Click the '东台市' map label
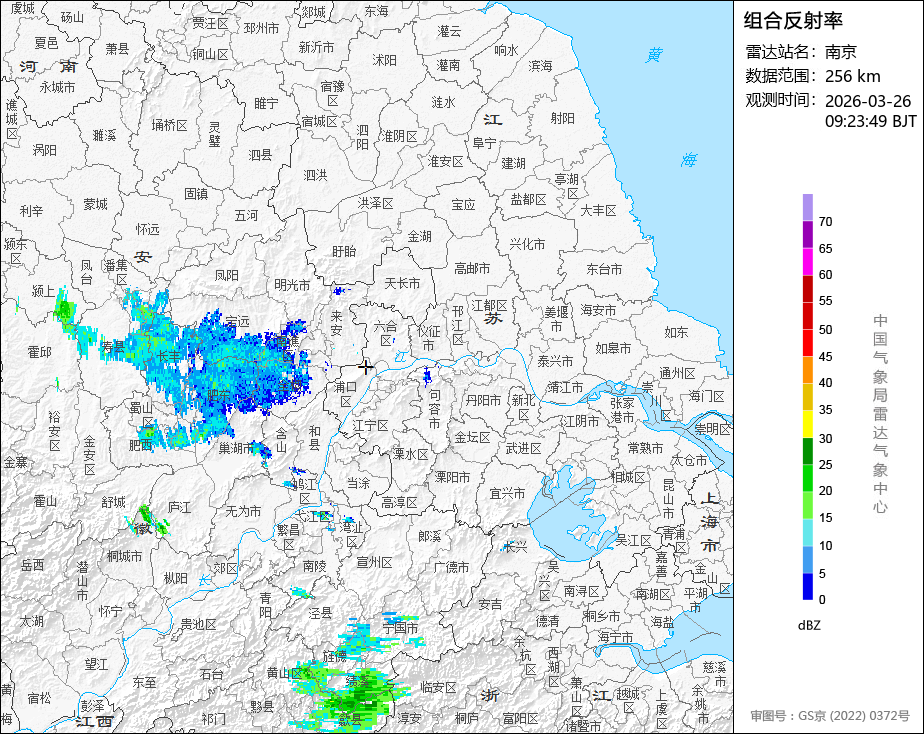Image resolution: width=924 pixels, height=734 pixels. [604, 269]
